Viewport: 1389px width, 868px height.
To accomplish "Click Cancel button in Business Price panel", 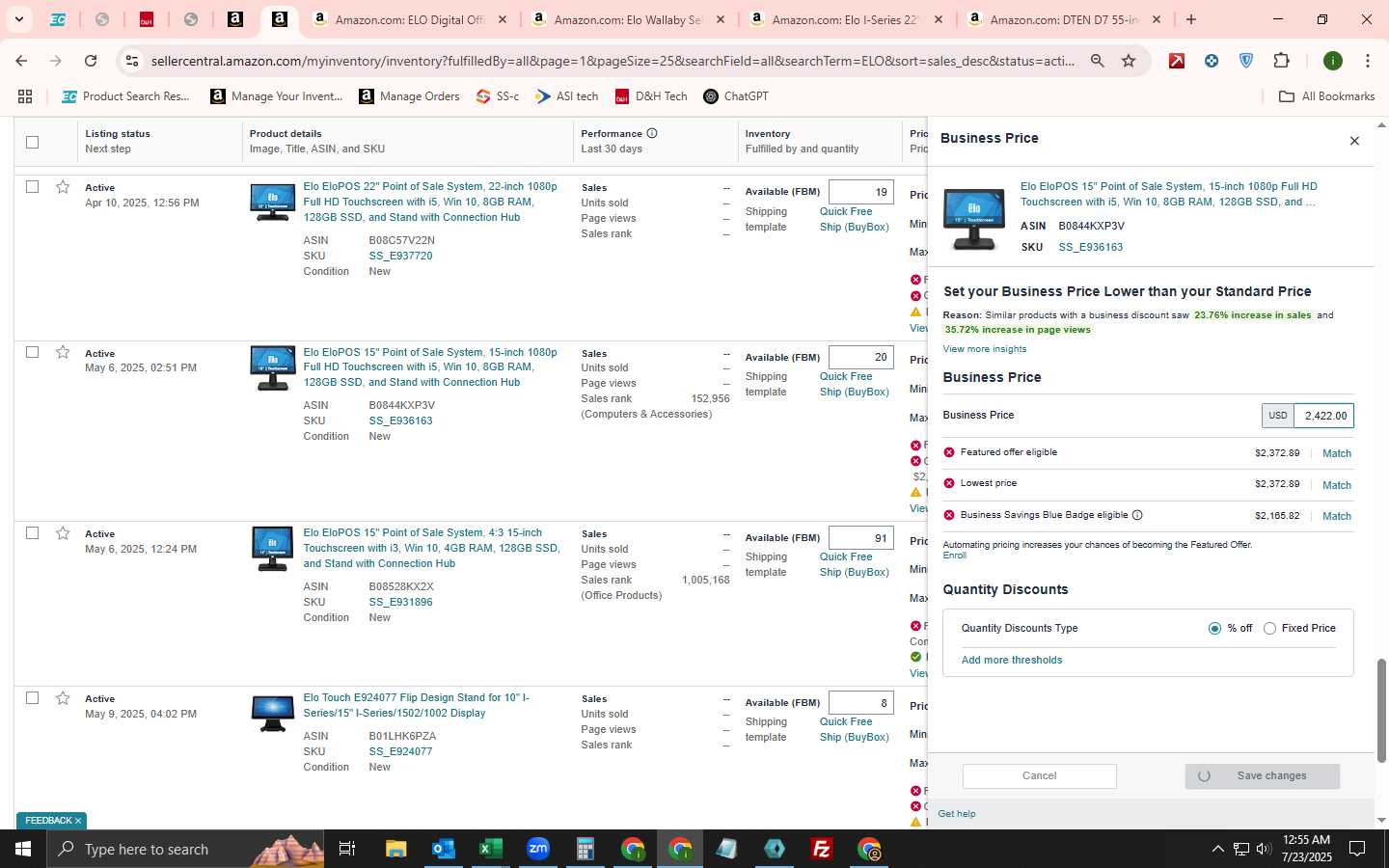I will [x=1039, y=775].
